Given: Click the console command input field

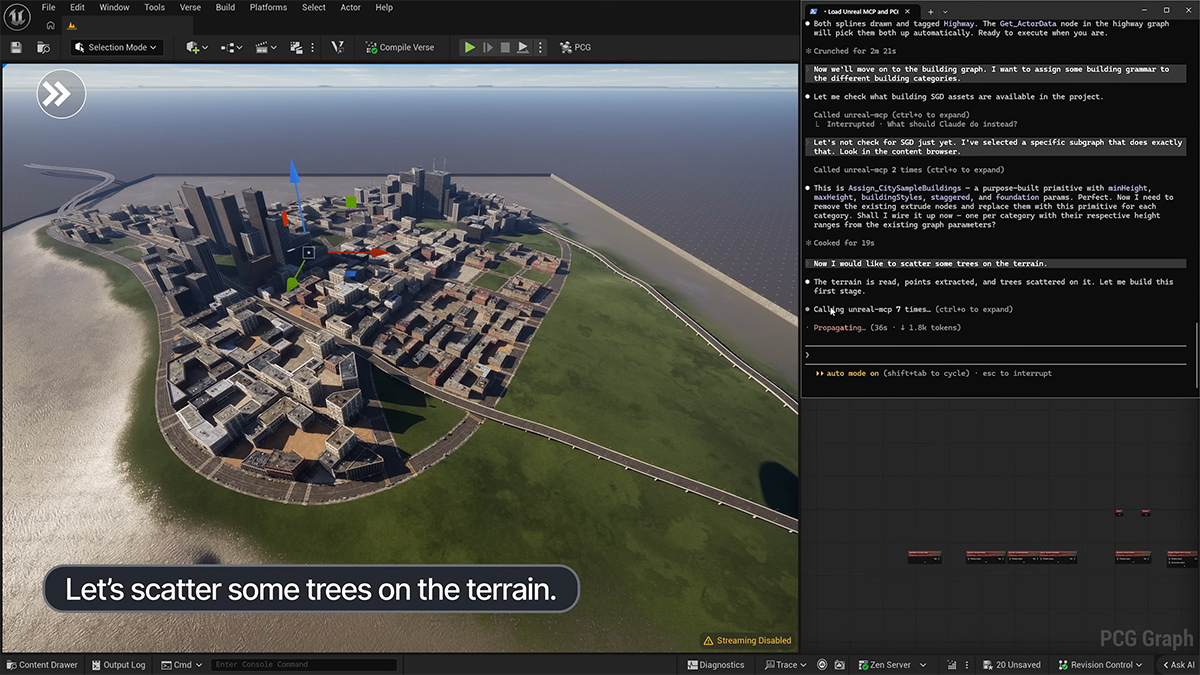Looking at the screenshot, I should pos(303,665).
